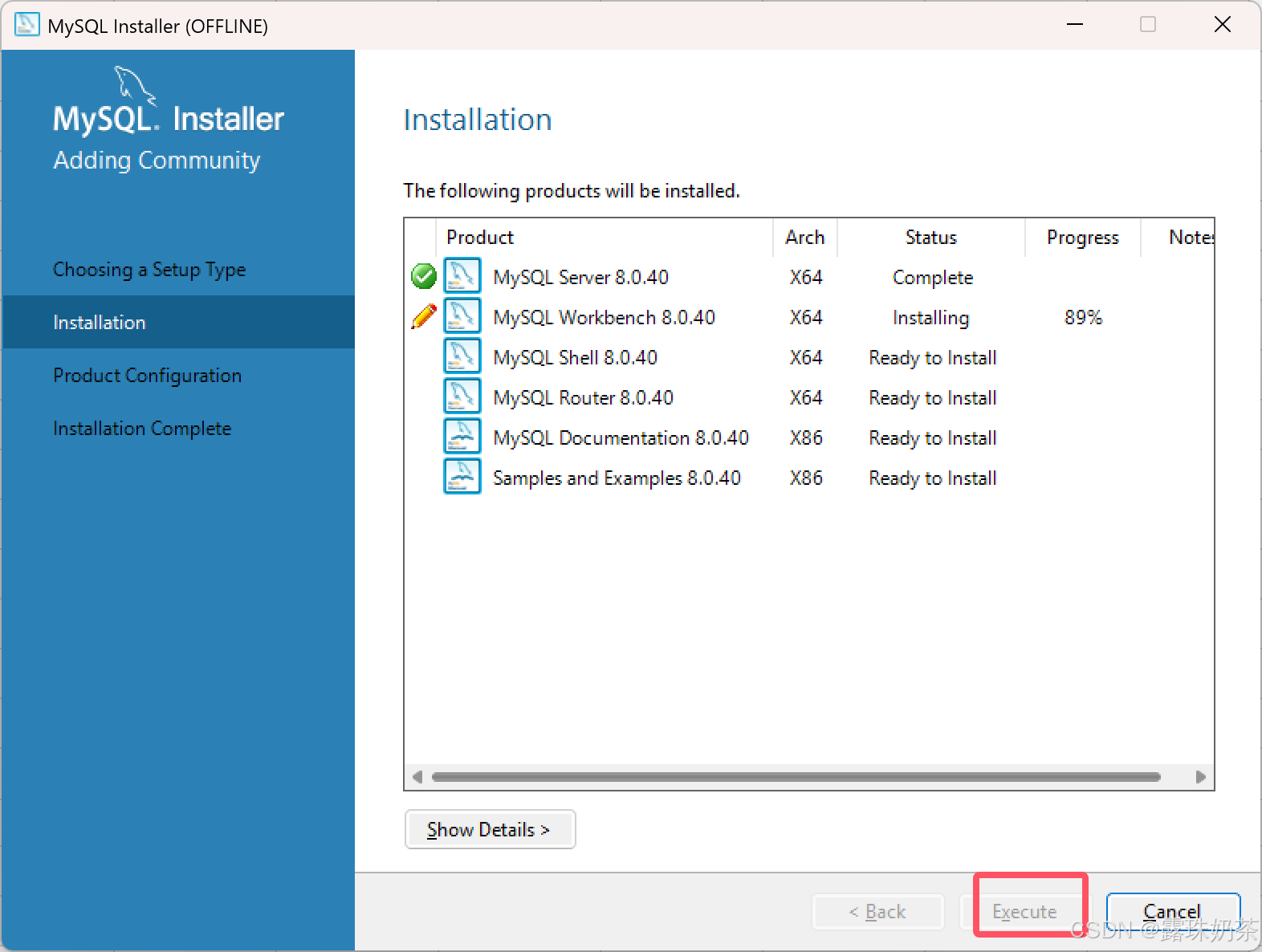Click the Execute button
Viewport: 1262px width, 952px height.
tap(1024, 912)
